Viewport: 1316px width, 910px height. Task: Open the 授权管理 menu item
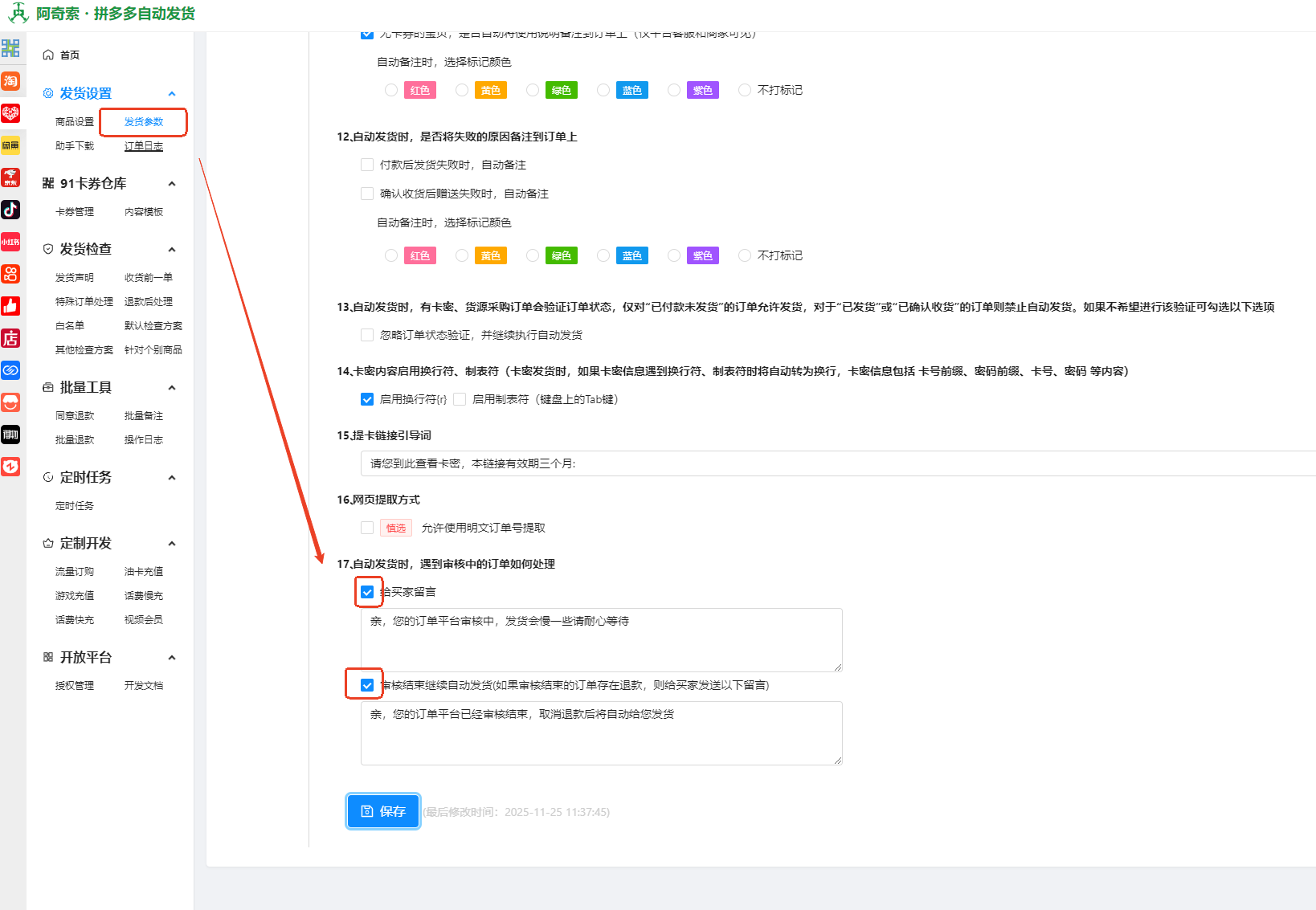click(75, 686)
